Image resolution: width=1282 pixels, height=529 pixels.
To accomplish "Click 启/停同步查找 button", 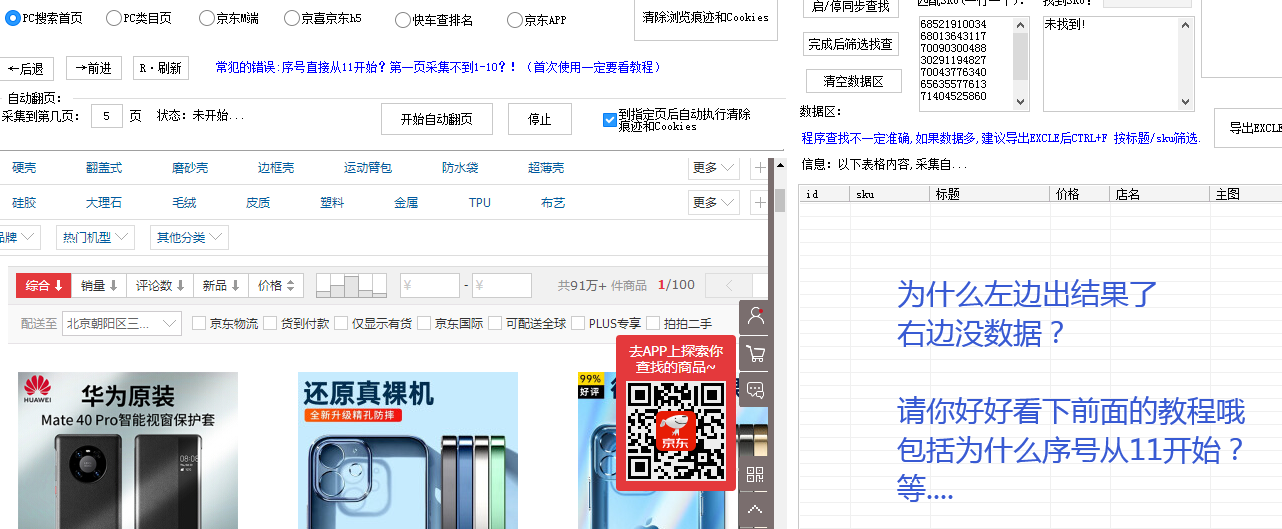I will click(x=851, y=7).
